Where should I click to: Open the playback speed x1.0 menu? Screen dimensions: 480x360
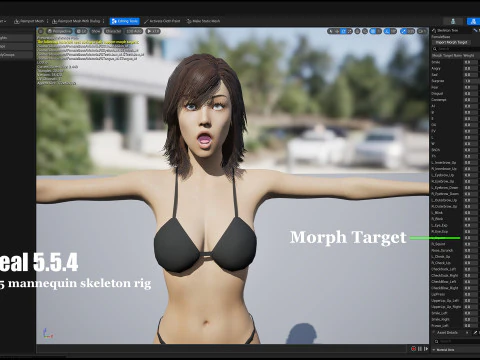point(153,31)
